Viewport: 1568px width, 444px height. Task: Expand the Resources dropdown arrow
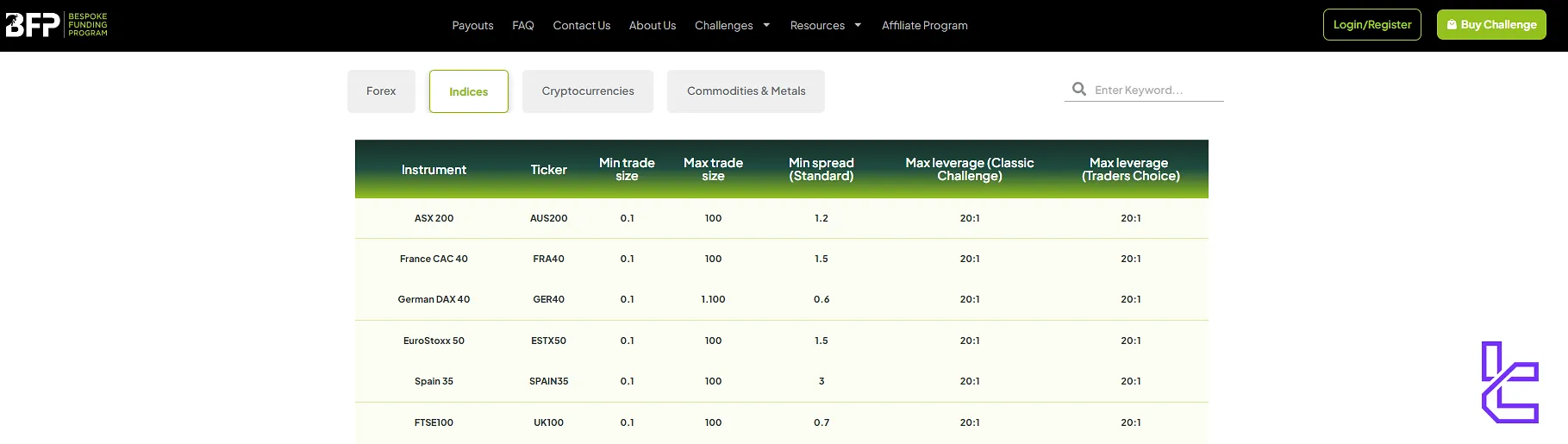tap(858, 25)
